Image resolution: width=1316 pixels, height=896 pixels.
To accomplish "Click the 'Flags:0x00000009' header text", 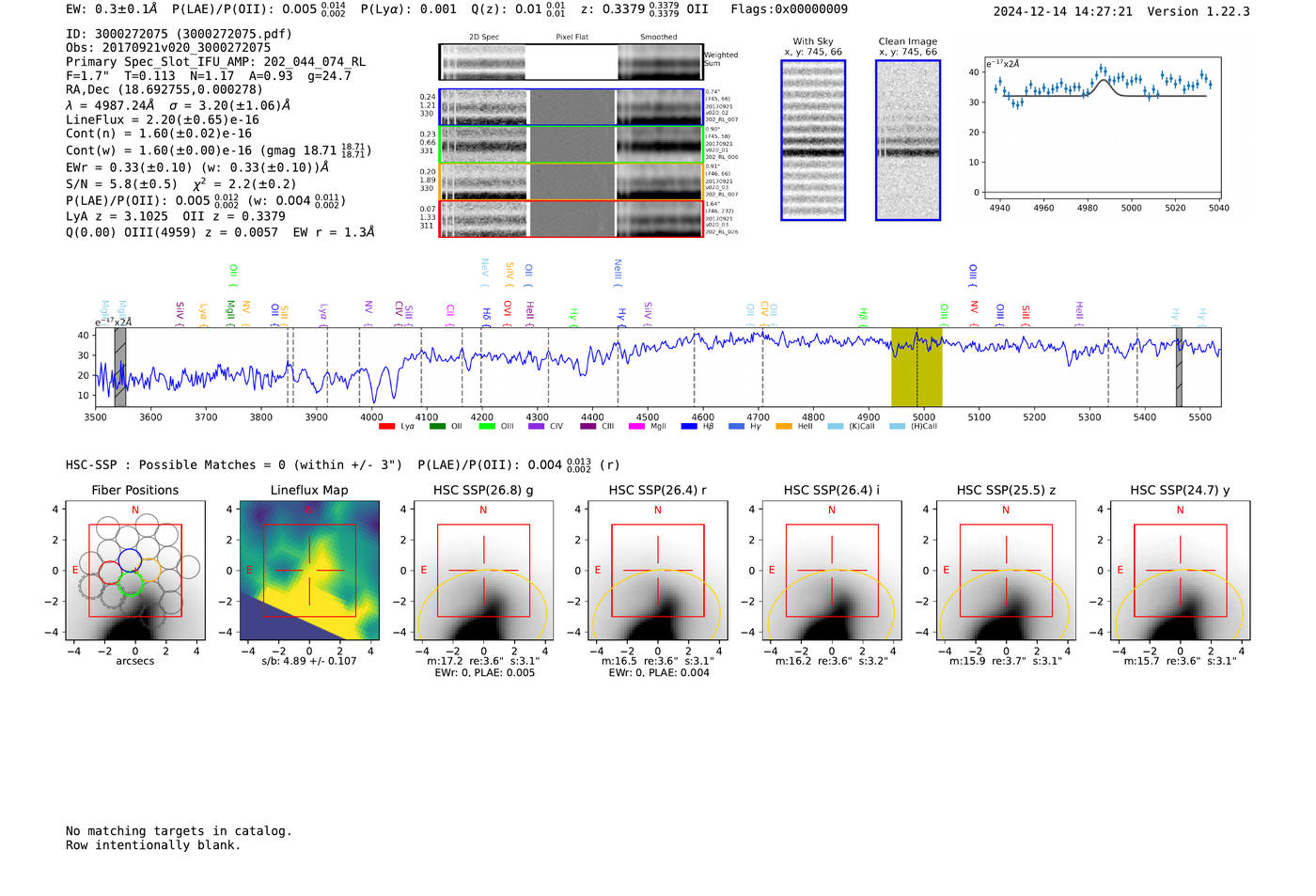I will click(789, 9).
